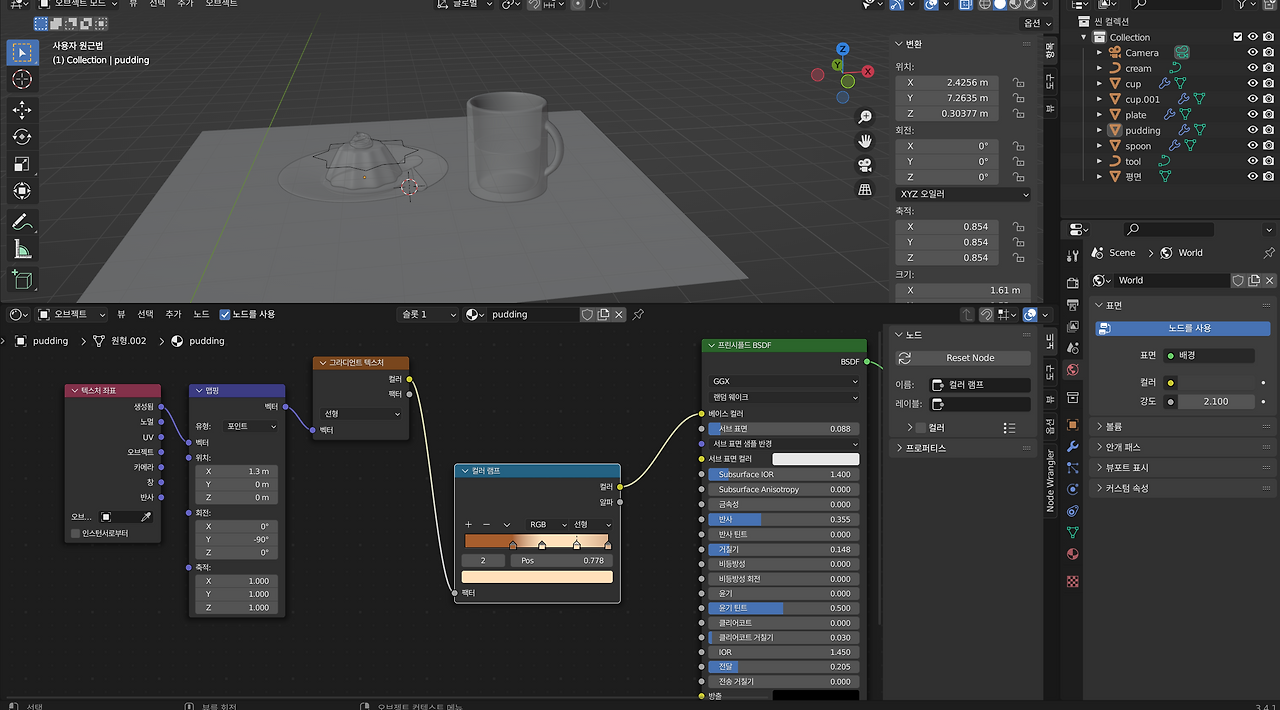Open the Options dropdown in viewport header
Screen dimensions: 1280x710
[1035, 23]
